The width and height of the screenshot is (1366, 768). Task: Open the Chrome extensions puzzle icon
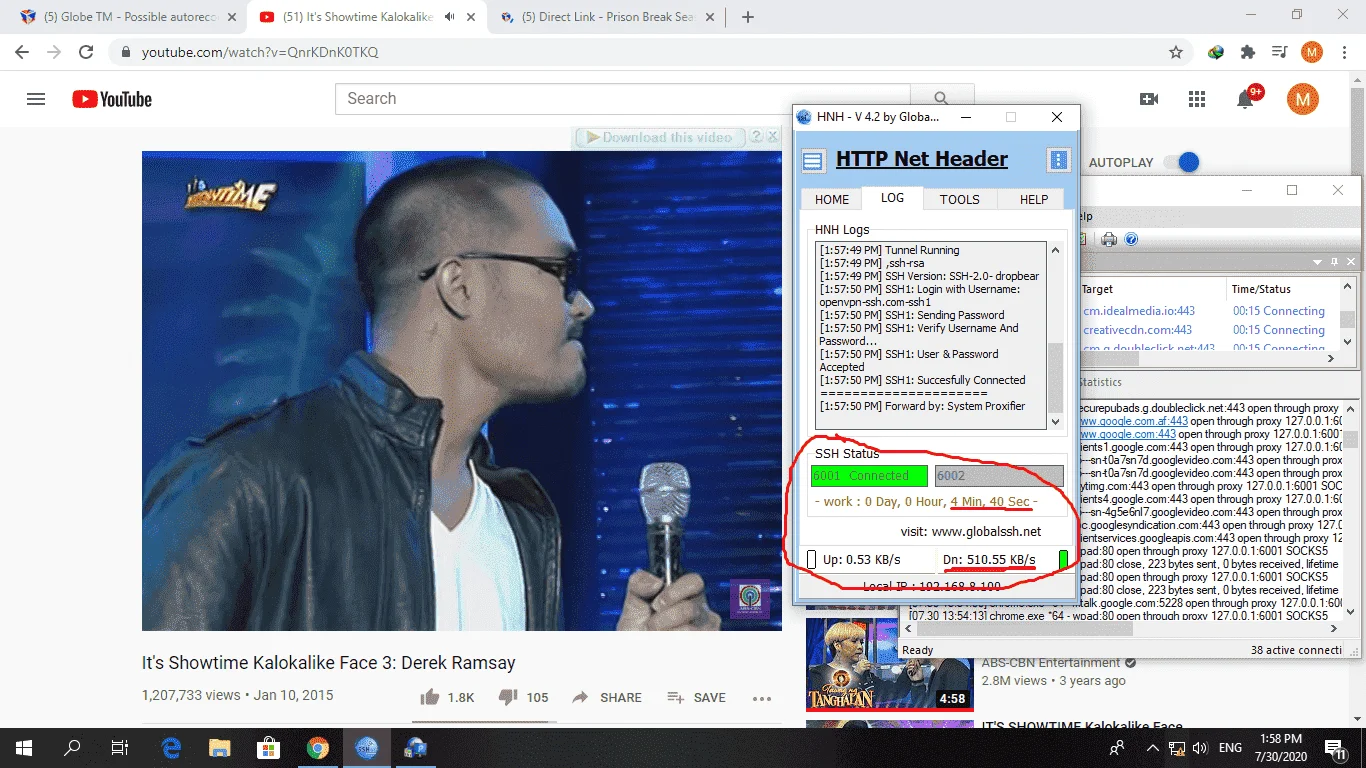1248,52
